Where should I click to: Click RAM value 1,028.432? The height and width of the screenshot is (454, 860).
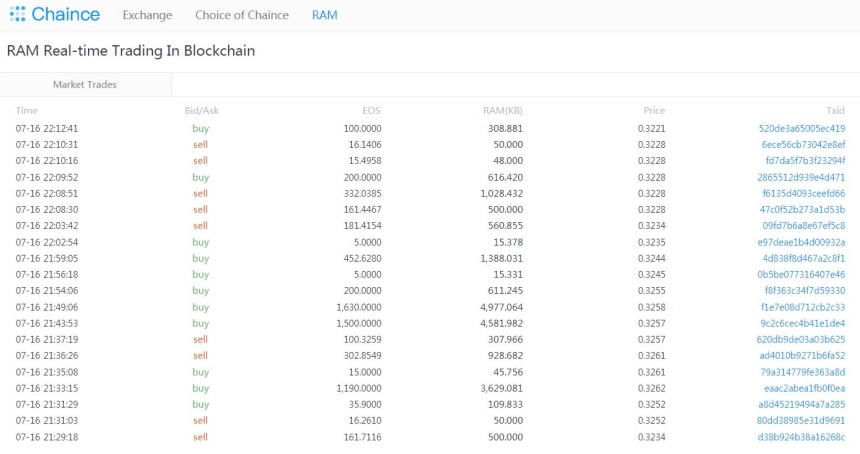tap(501, 193)
